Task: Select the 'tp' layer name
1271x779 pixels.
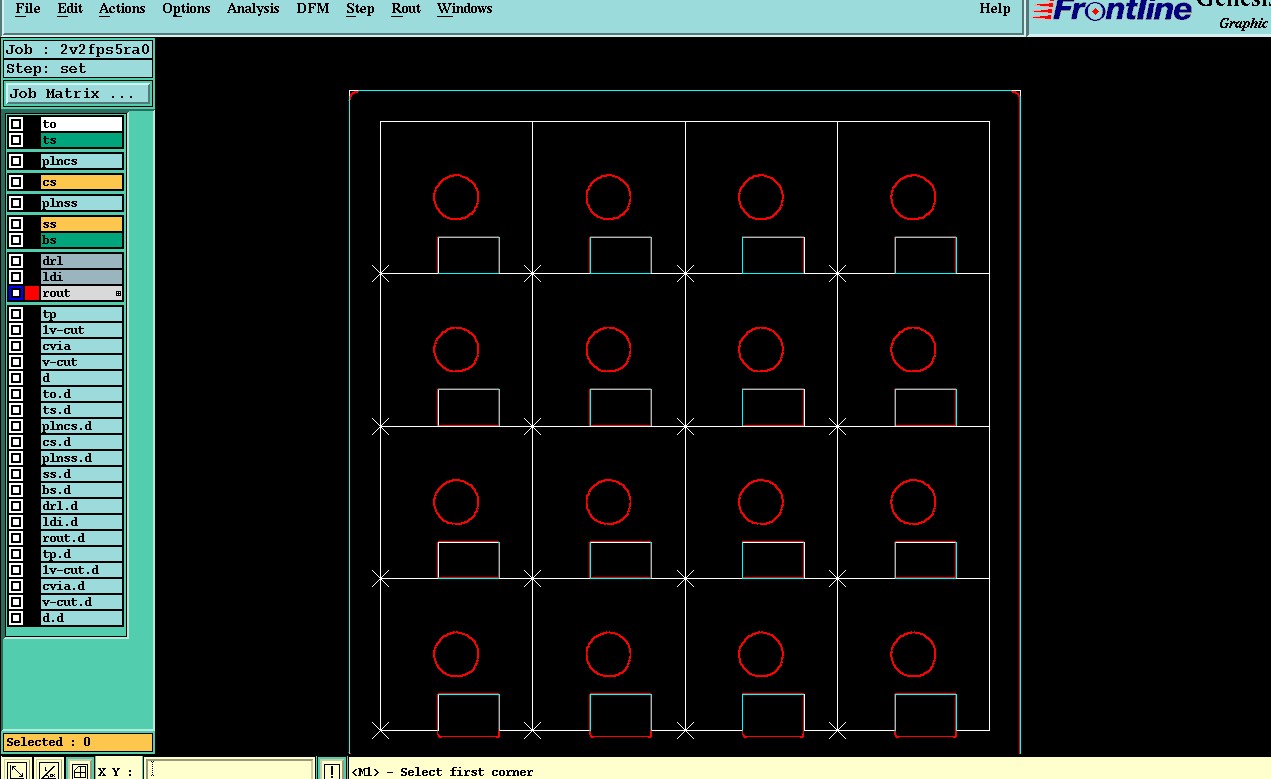Action: [82, 315]
